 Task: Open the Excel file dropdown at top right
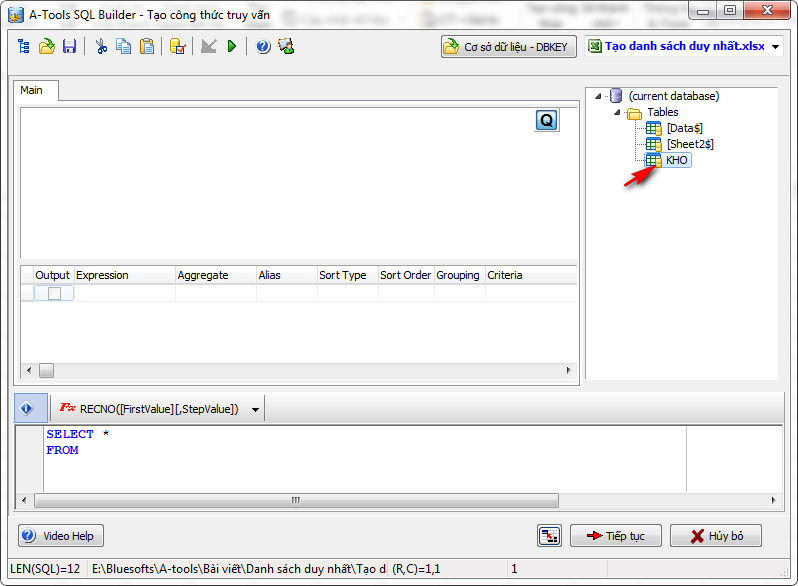(x=777, y=47)
